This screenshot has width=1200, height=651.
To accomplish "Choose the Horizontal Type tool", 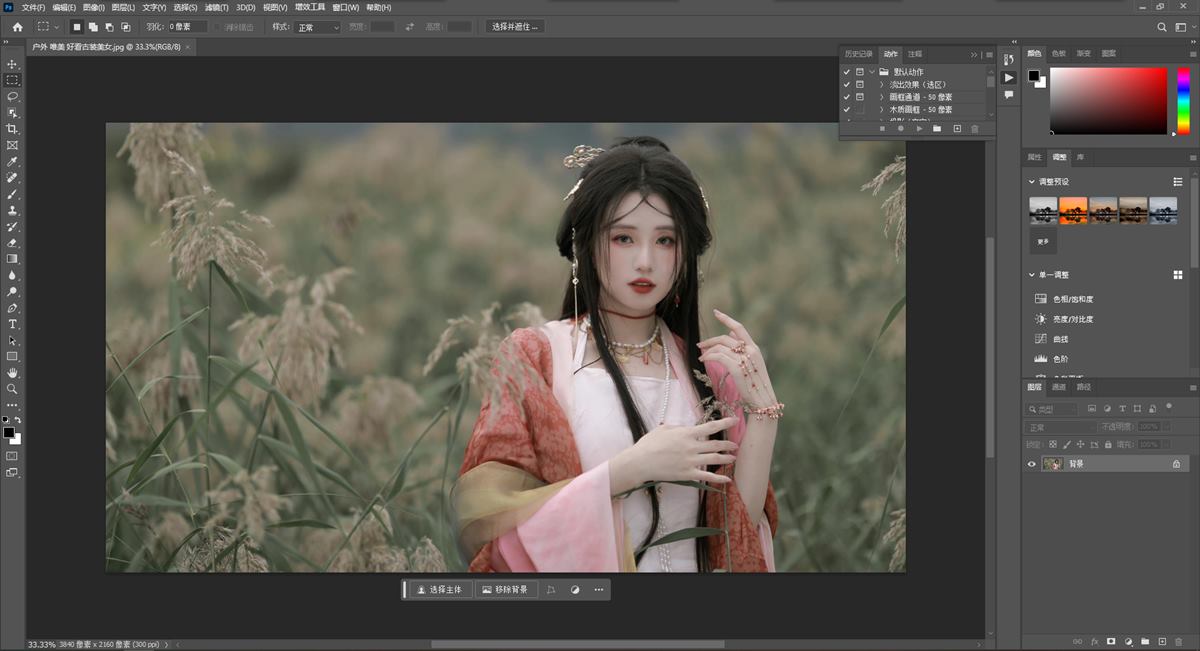I will click(x=12, y=324).
